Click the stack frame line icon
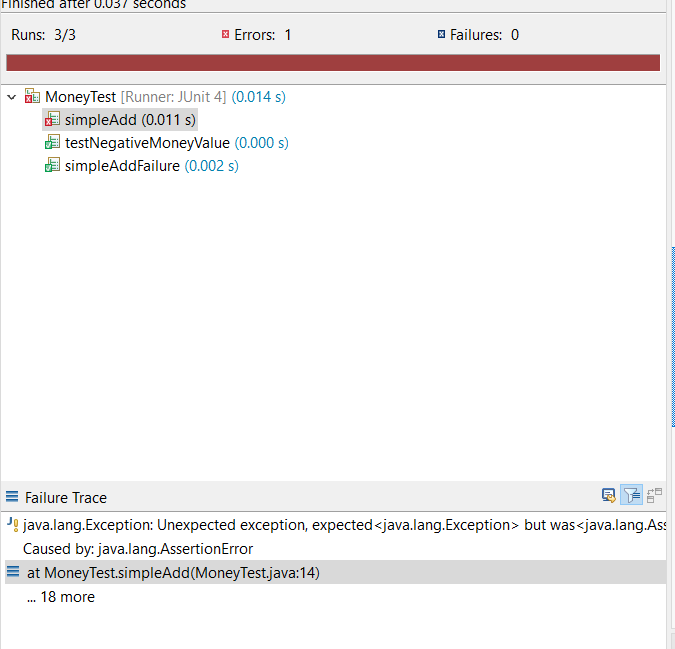The image size is (675, 649). (x=13, y=572)
